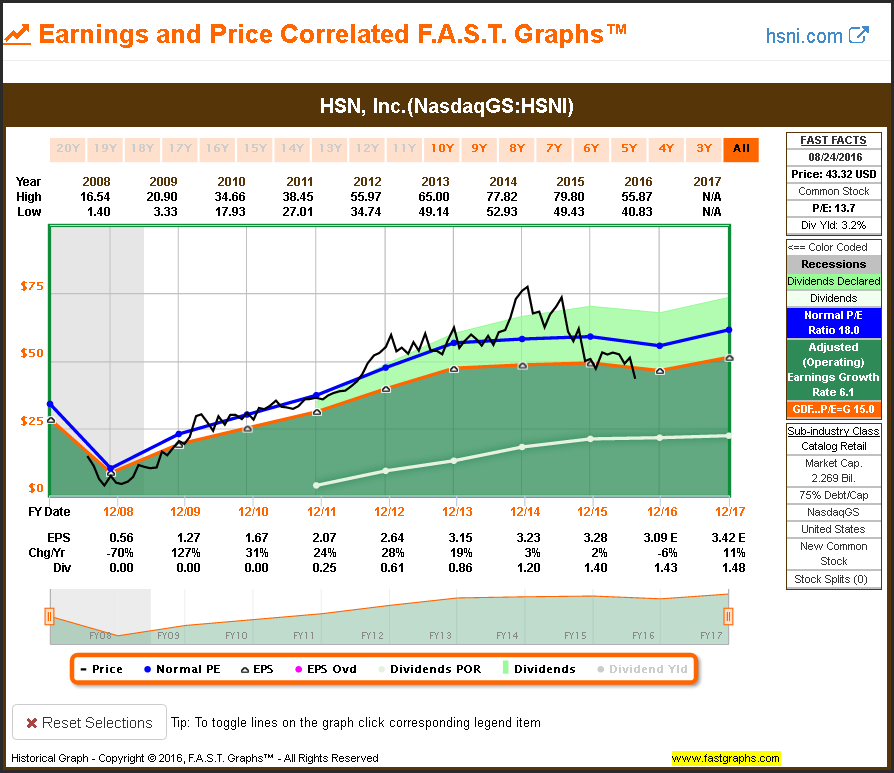Click the right range slider handle
The image size is (894, 773).
click(729, 616)
